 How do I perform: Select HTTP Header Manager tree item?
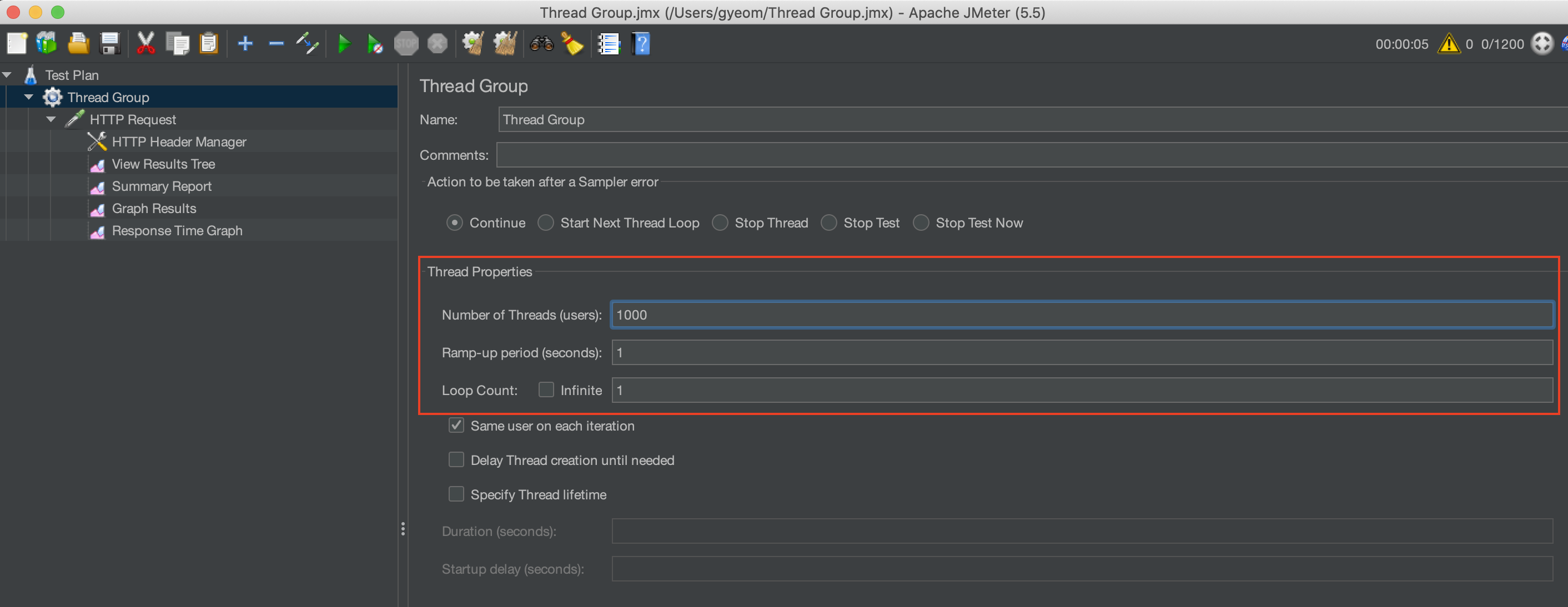(178, 141)
